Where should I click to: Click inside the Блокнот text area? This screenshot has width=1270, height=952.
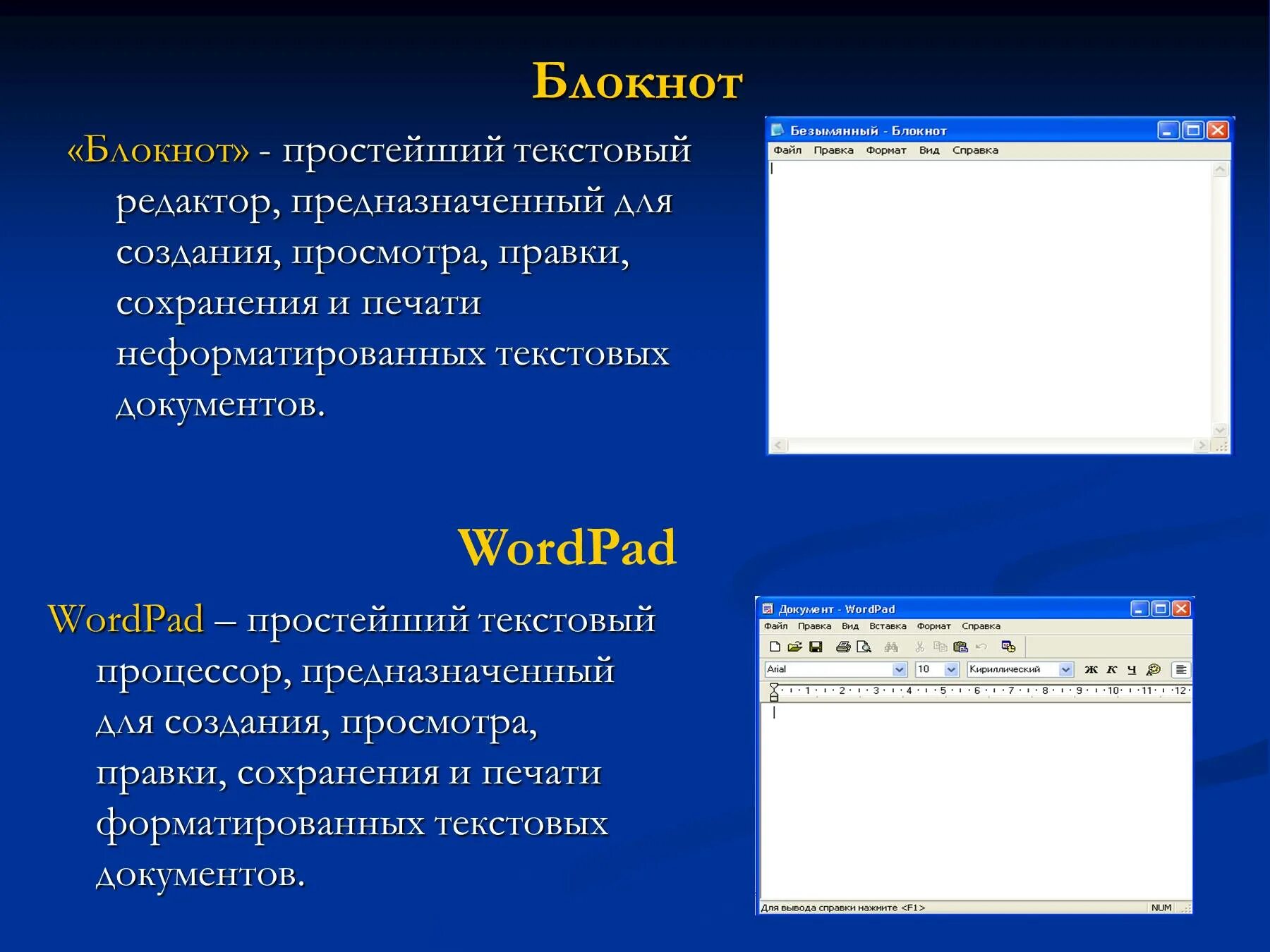[x=990, y=300]
